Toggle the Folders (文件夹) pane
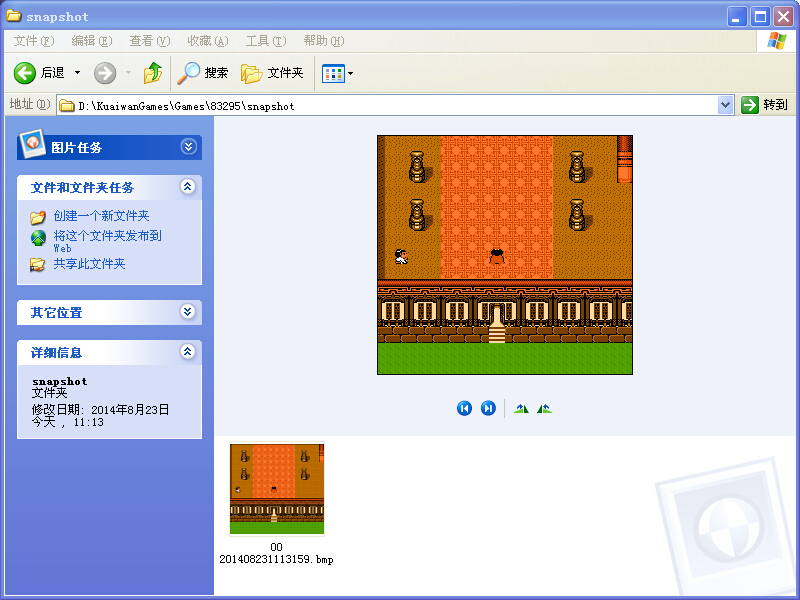800x600 pixels. [x=272, y=73]
